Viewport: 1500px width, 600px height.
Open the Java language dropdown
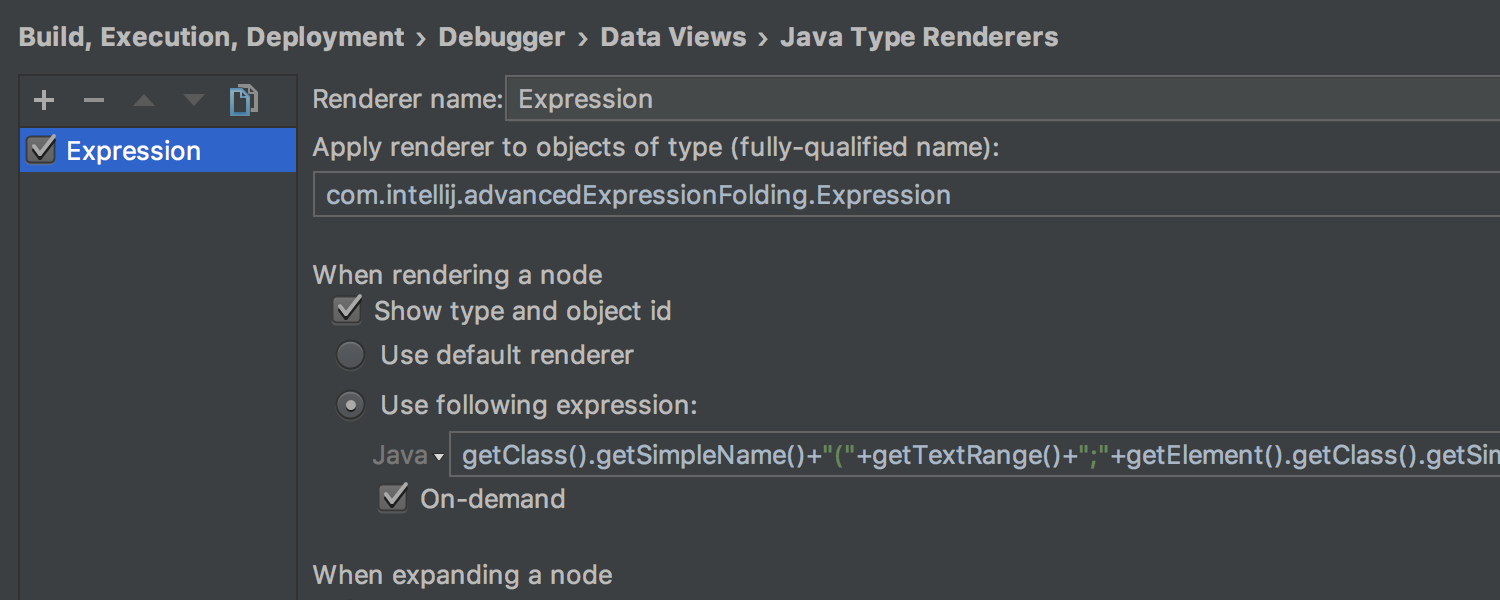[x=408, y=456]
